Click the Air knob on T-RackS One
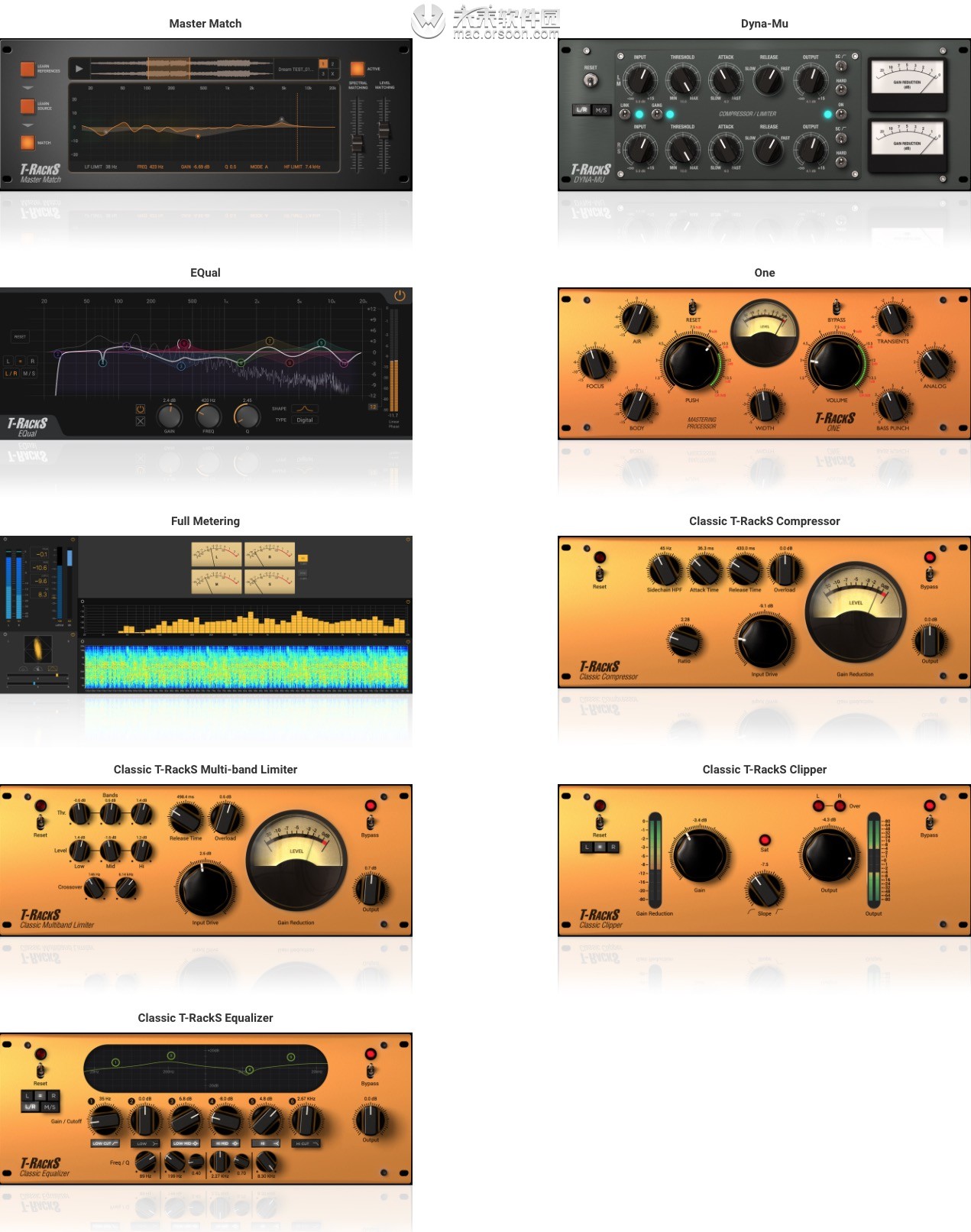The image size is (971, 1232). click(636, 319)
